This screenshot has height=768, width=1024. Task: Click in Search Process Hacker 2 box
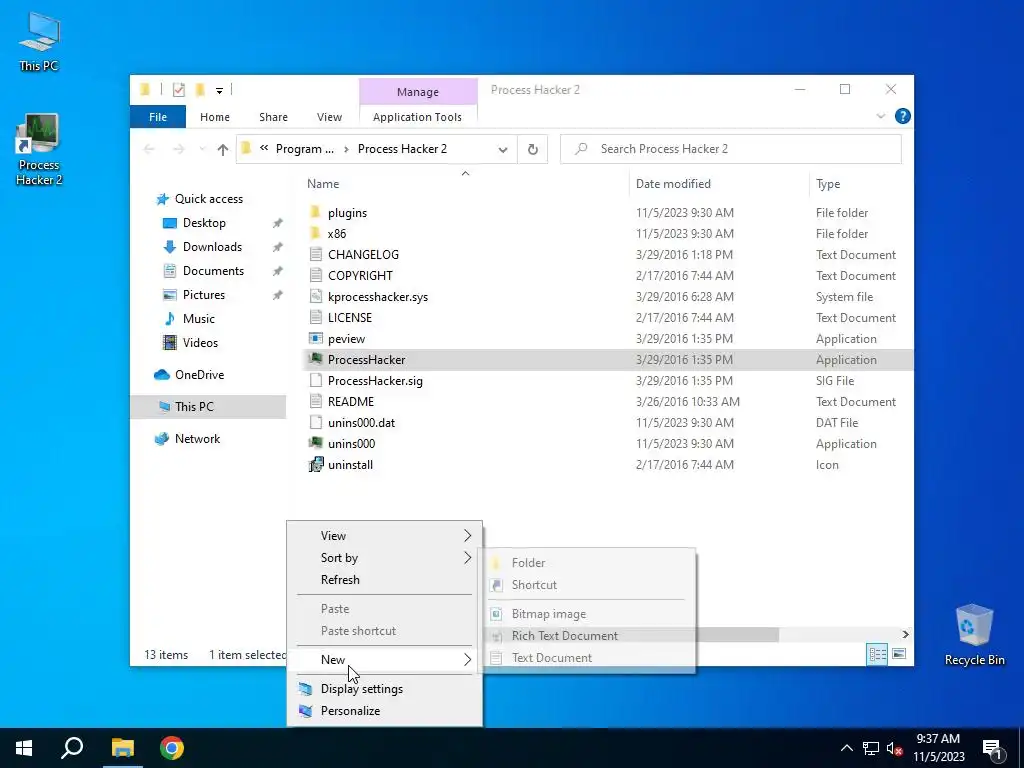click(x=731, y=149)
